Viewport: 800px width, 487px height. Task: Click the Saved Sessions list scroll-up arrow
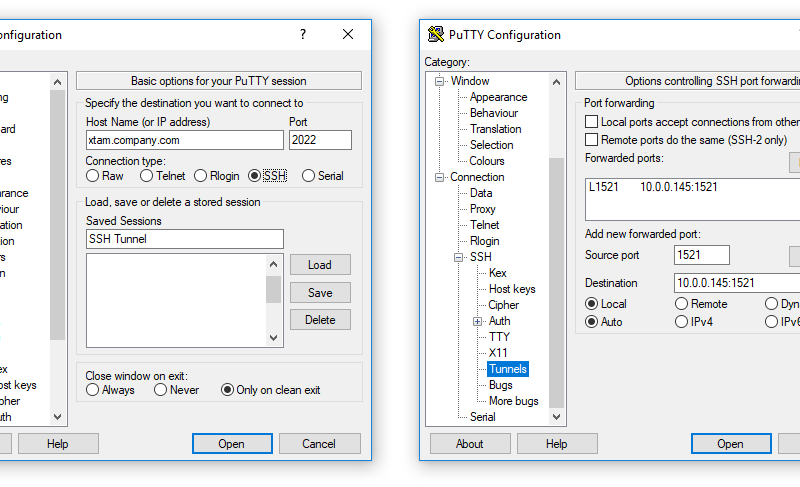(x=273, y=264)
